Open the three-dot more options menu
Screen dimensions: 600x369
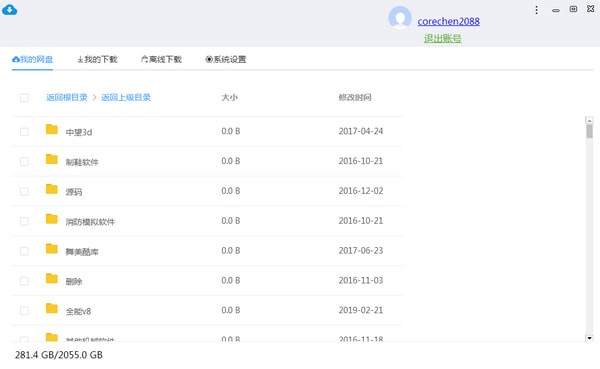coord(536,10)
